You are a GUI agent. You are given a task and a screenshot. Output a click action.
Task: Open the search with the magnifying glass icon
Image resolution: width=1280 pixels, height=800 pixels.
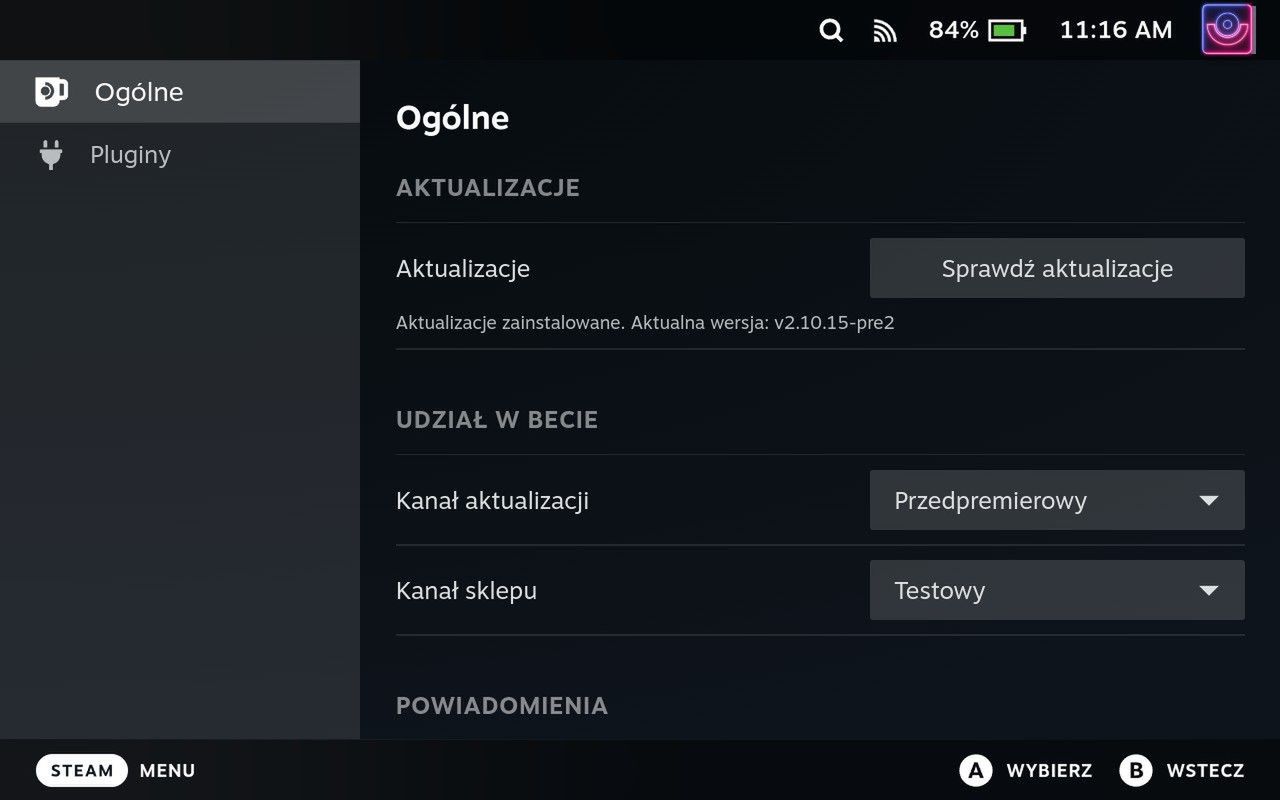(x=830, y=30)
